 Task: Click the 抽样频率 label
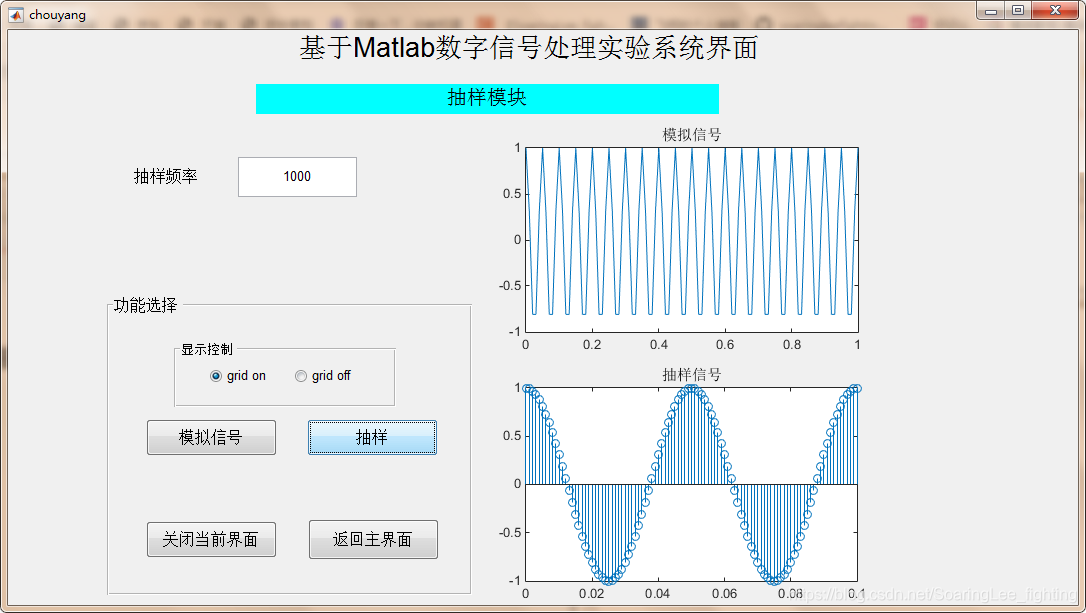[x=166, y=177]
